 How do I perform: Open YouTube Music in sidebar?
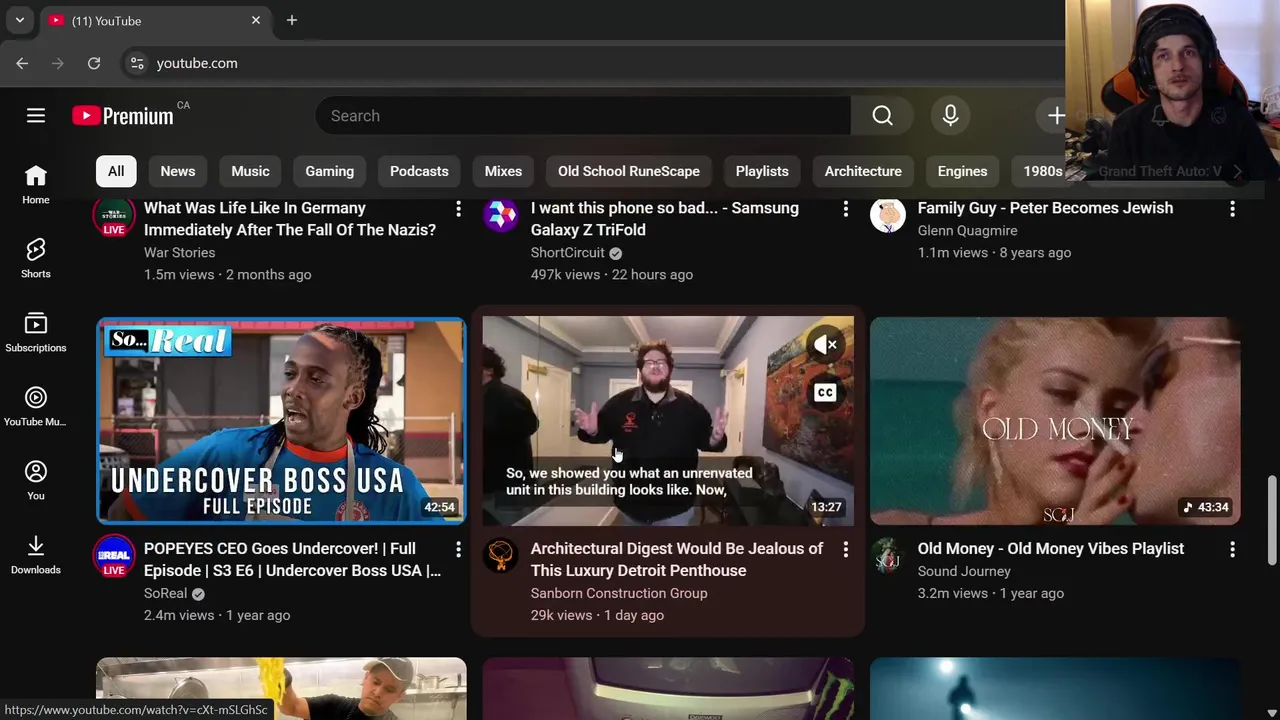[36, 407]
